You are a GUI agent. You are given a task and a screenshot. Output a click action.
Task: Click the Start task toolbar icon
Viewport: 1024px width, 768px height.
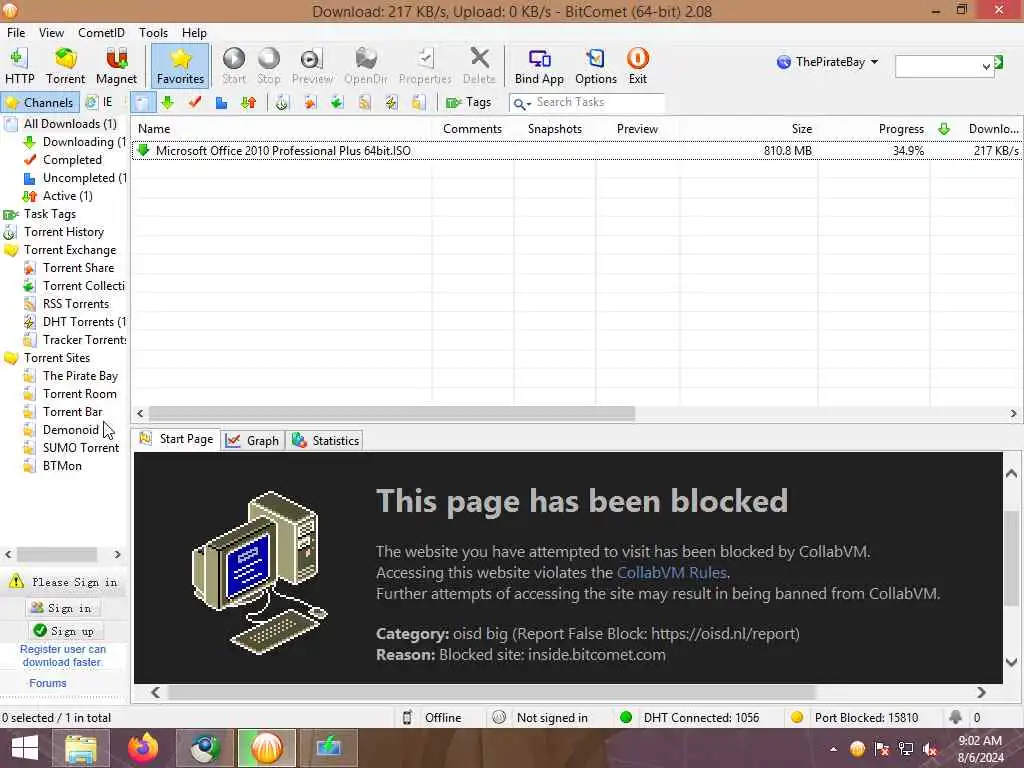point(234,66)
